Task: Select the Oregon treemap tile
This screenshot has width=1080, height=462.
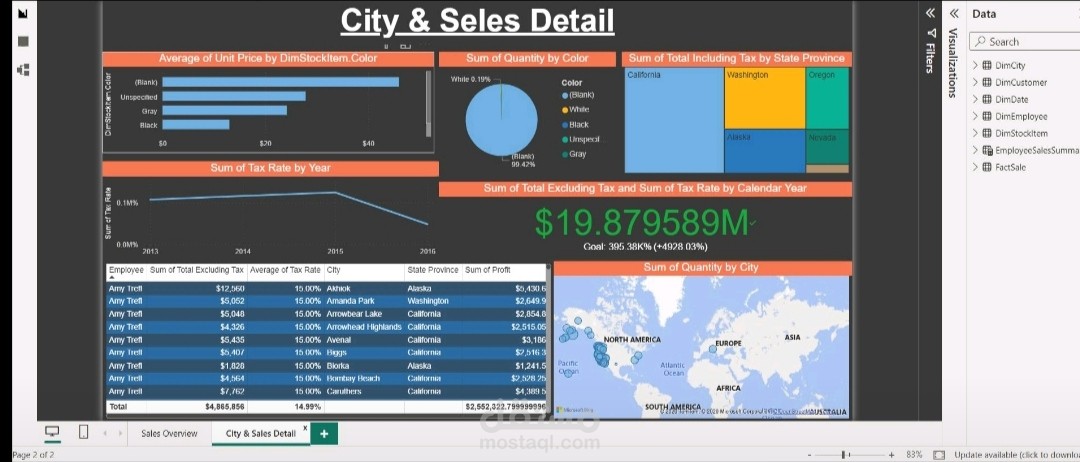Action: (x=827, y=98)
